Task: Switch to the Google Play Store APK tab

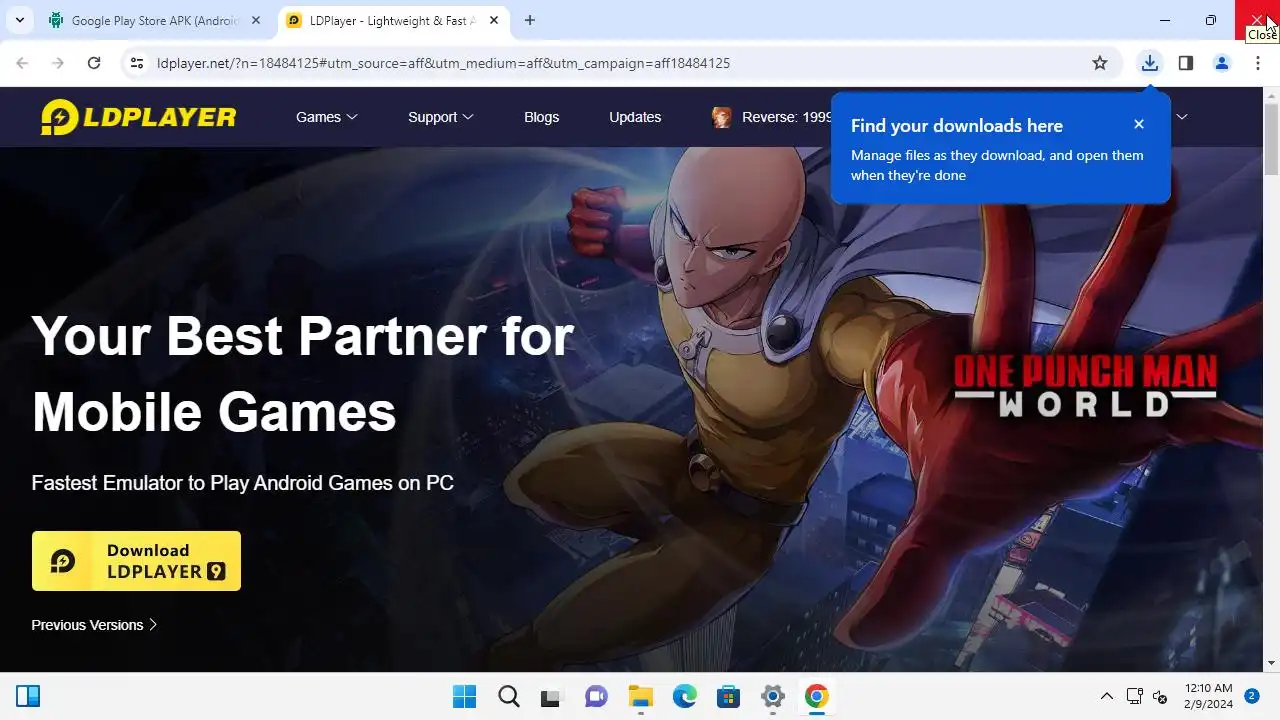Action: tap(155, 20)
